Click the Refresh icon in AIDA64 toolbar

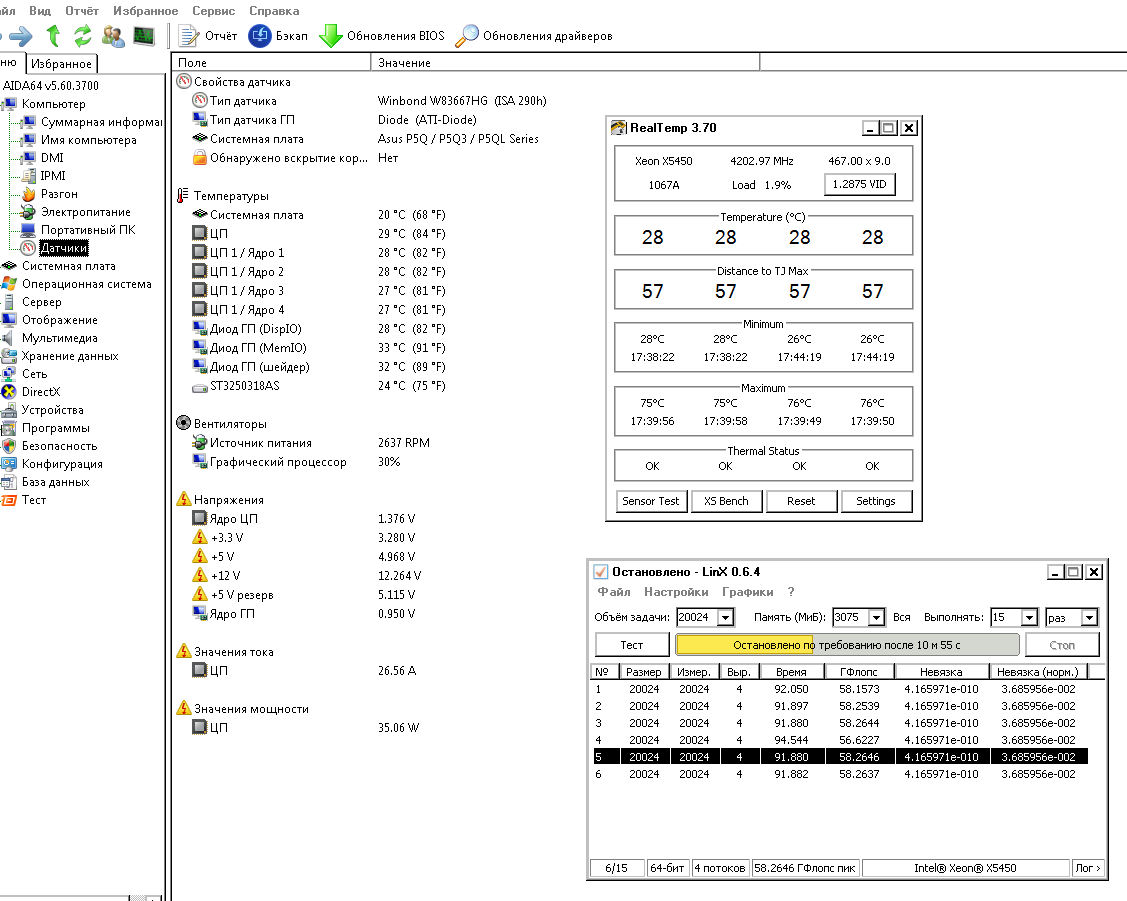83,36
